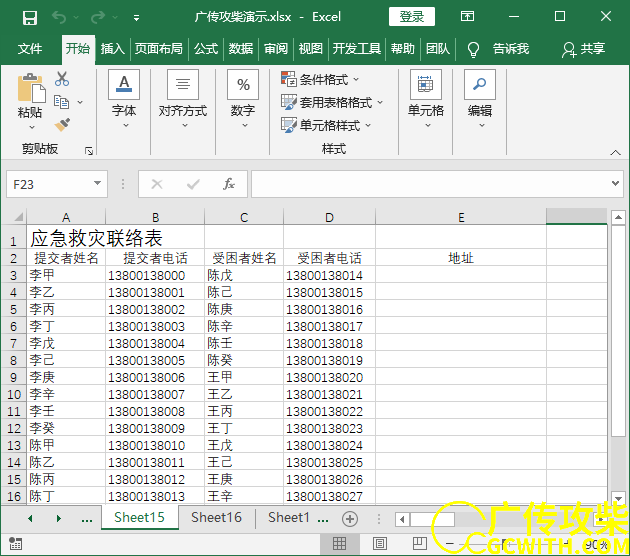Screen dimensions: 630x556
Task: Click the next sheet navigation arrow
Action: pyautogui.click(x=59, y=518)
